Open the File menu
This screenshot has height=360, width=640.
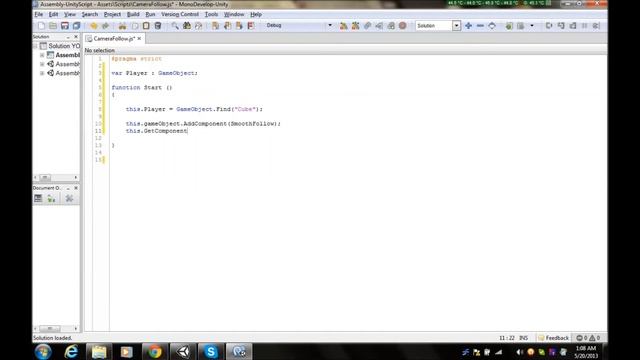(x=38, y=14)
